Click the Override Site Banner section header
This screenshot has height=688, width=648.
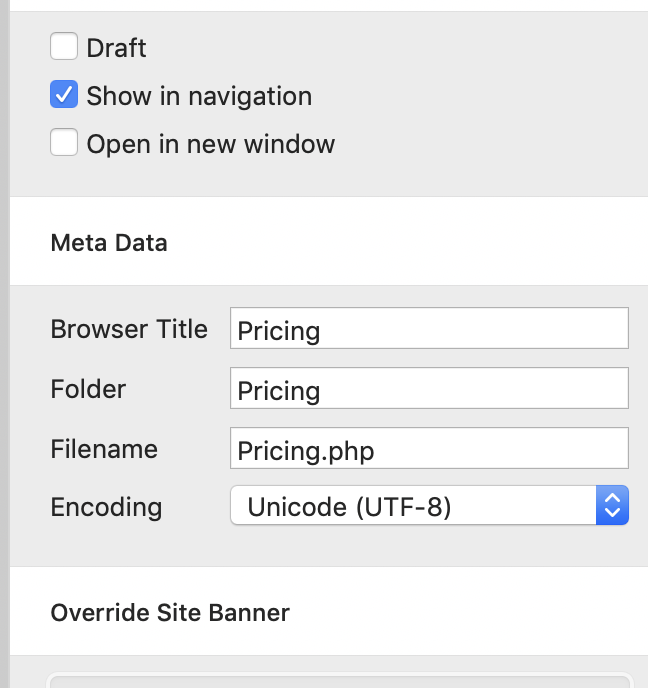pos(170,612)
